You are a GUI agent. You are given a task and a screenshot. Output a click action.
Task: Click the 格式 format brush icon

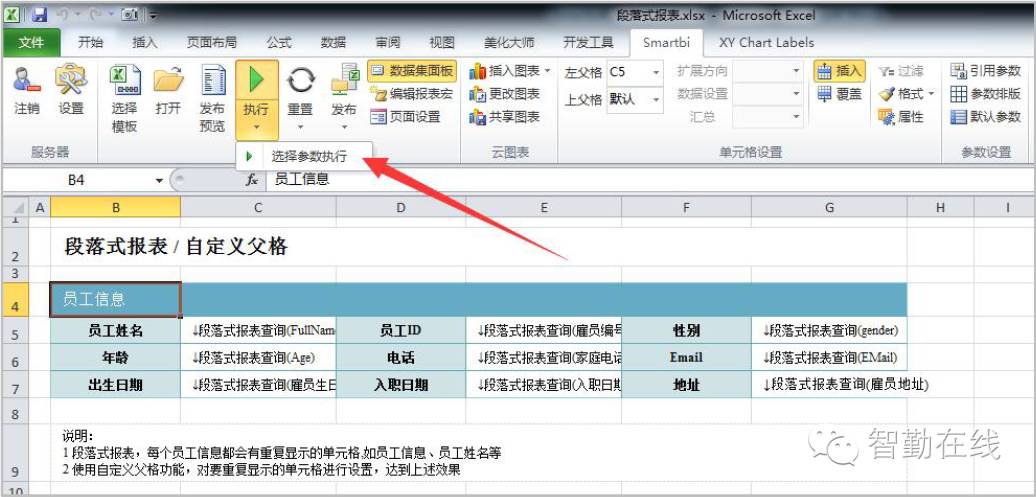pyautogui.click(x=886, y=94)
